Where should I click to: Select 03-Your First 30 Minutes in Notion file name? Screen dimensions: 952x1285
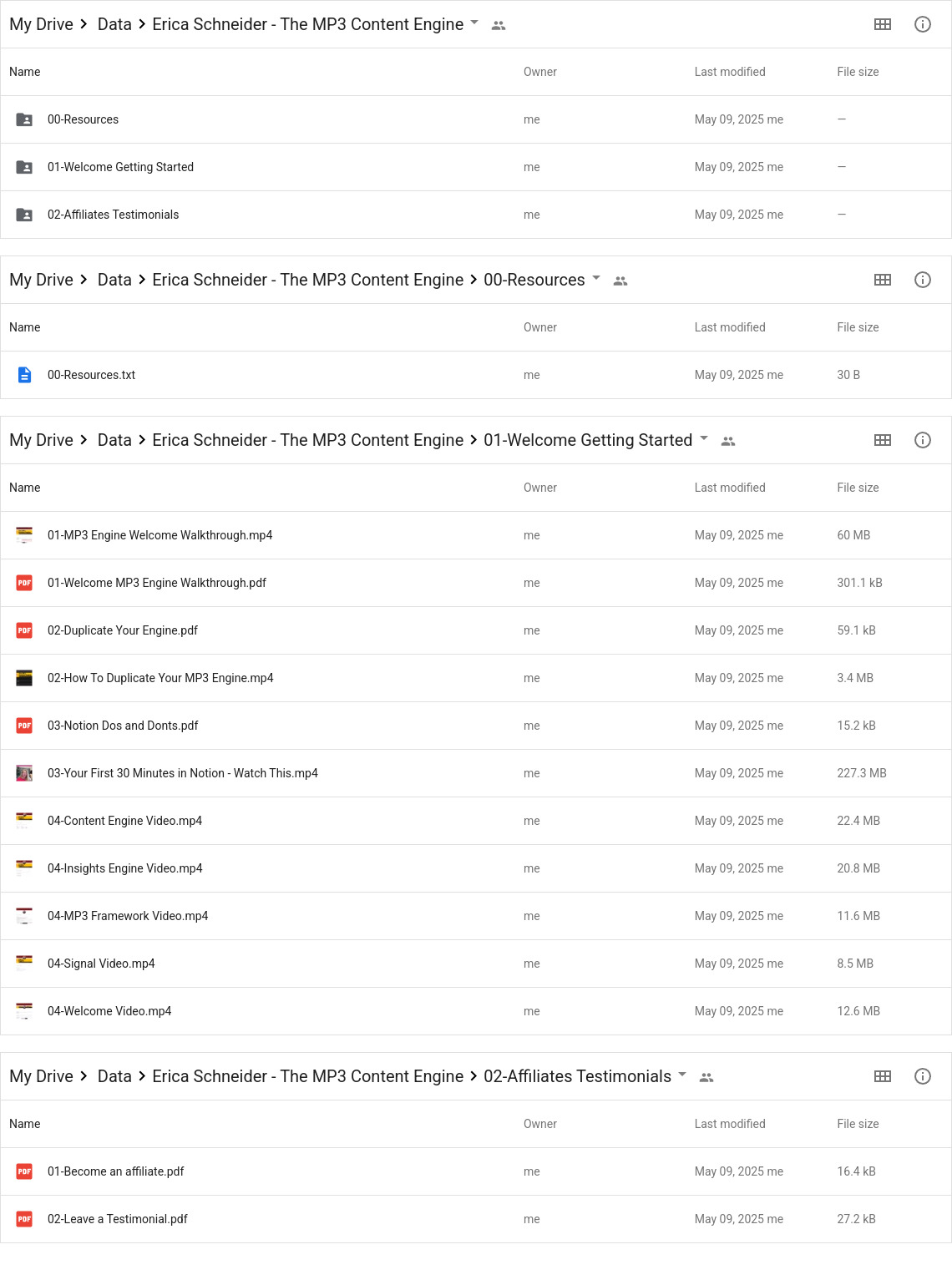[x=183, y=773]
